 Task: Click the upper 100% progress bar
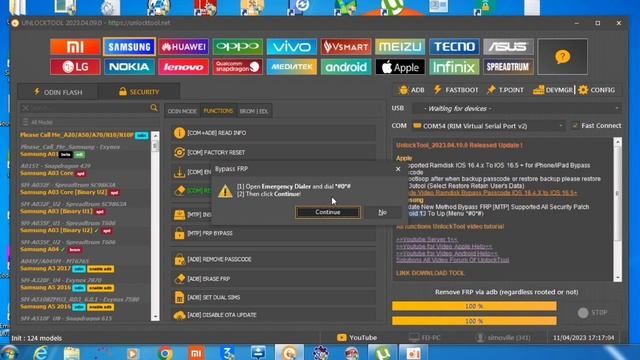(474, 306)
